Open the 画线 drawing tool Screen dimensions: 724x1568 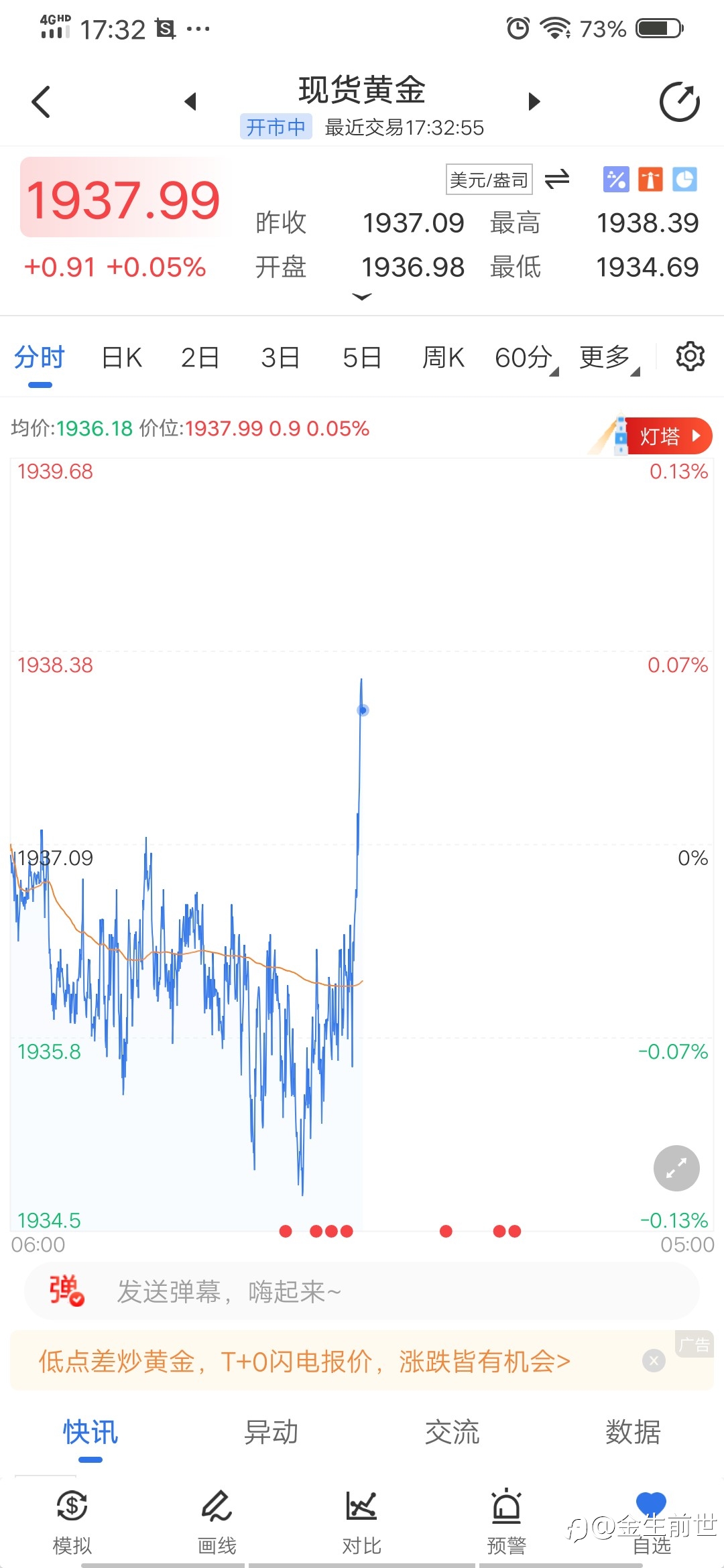pyautogui.click(x=217, y=1521)
